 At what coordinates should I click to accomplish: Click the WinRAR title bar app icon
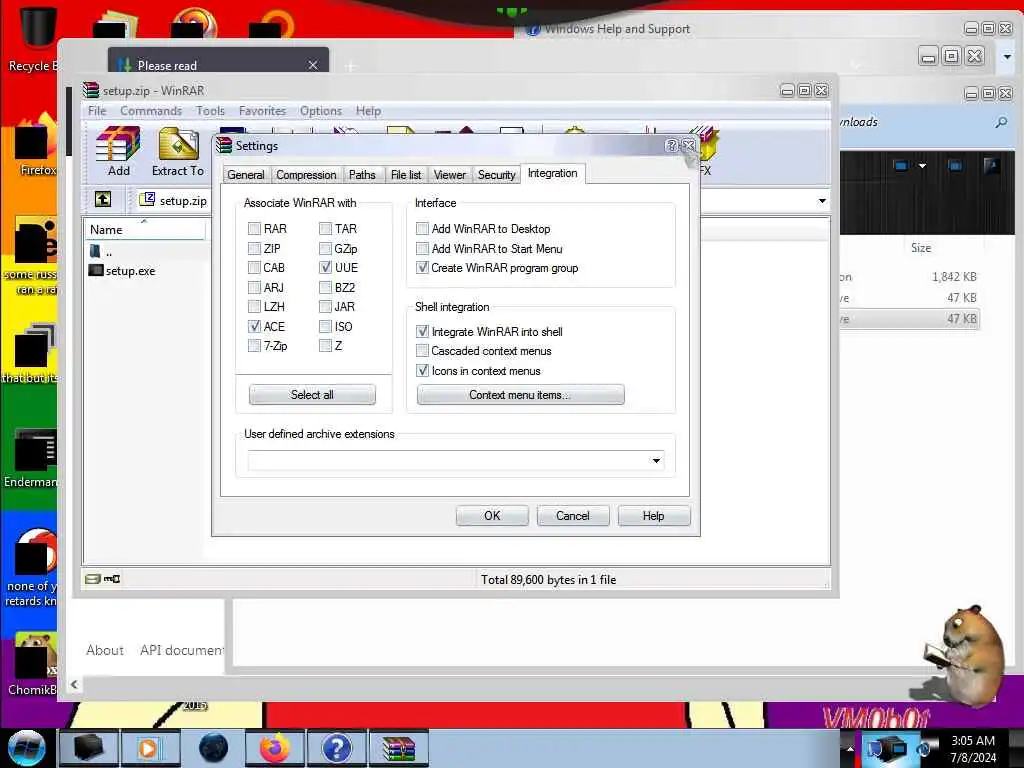91,90
